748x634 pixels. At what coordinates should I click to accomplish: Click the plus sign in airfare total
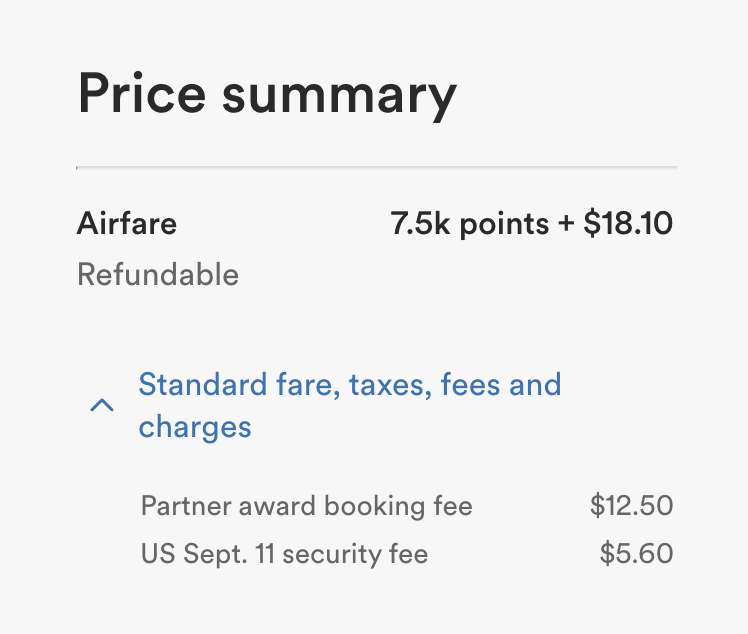[x=567, y=224]
